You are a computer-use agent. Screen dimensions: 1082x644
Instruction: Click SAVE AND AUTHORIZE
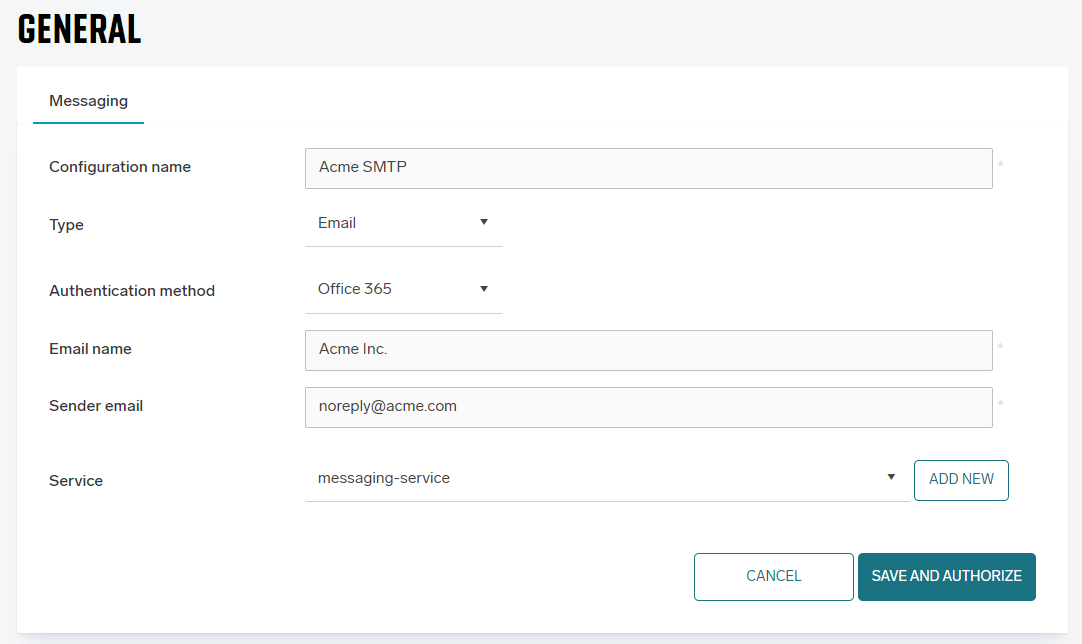coord(946,576)
